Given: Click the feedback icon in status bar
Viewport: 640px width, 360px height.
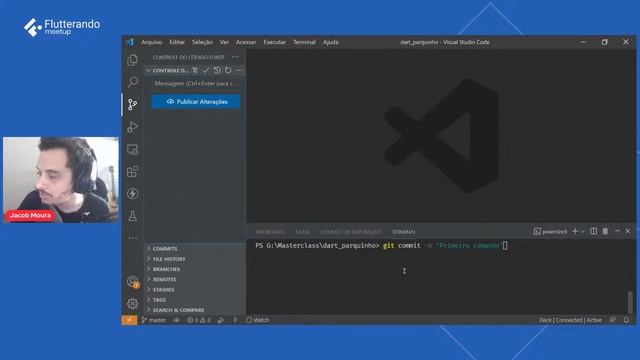Looking at the screenshot, I should (x=613, y=320).
